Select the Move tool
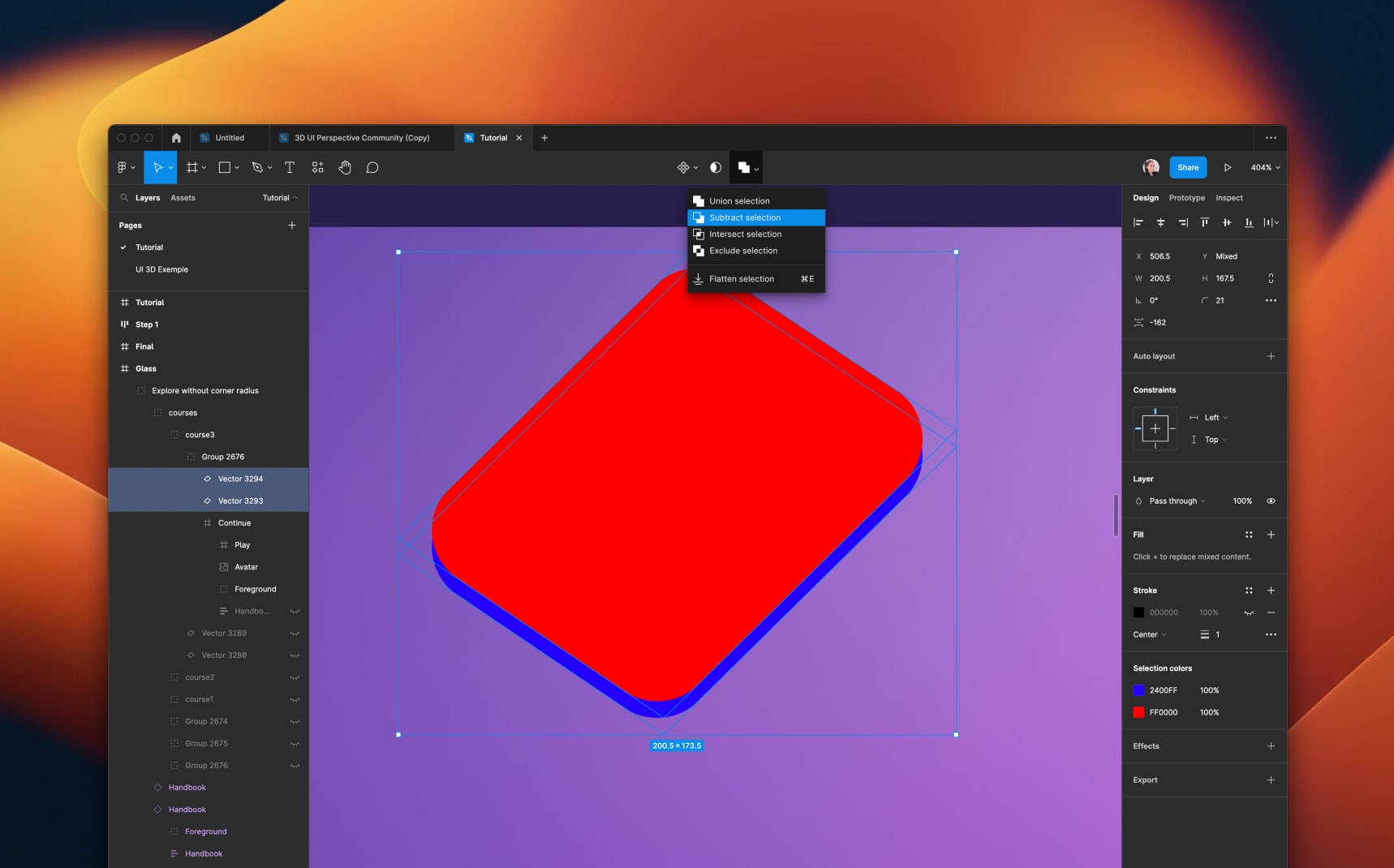The width and height of the screenshot is (1394, 868). point(160,167)
